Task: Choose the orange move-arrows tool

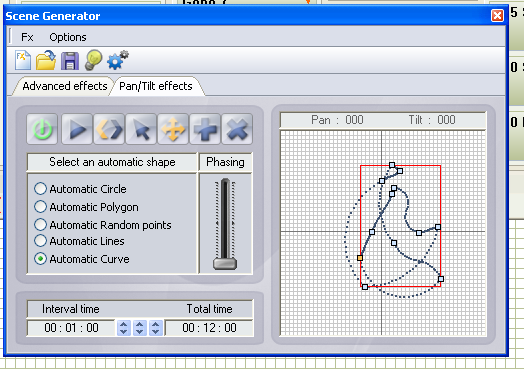Action: coord(173,129)
